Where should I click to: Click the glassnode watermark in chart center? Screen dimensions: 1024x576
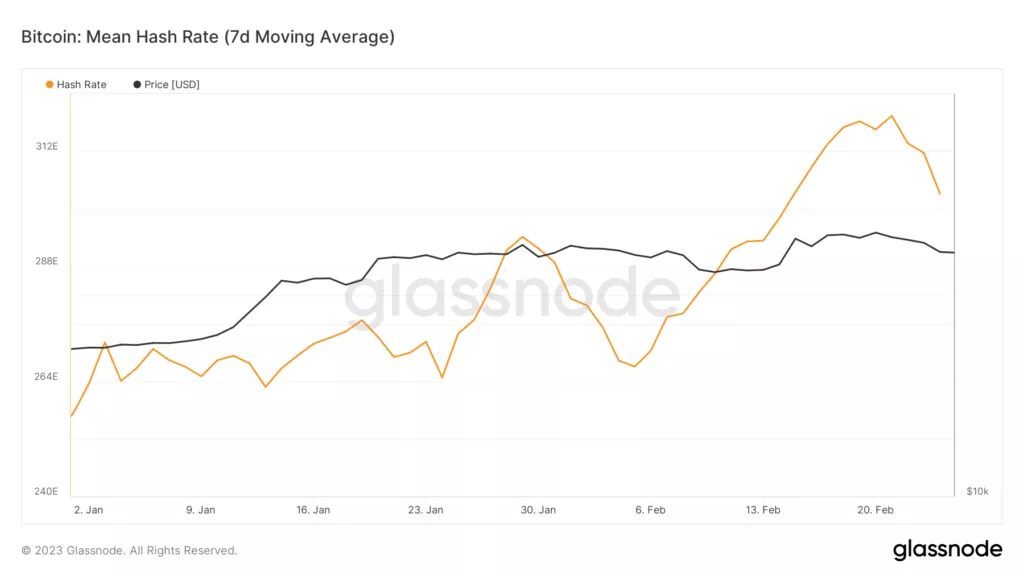point(512,292)
